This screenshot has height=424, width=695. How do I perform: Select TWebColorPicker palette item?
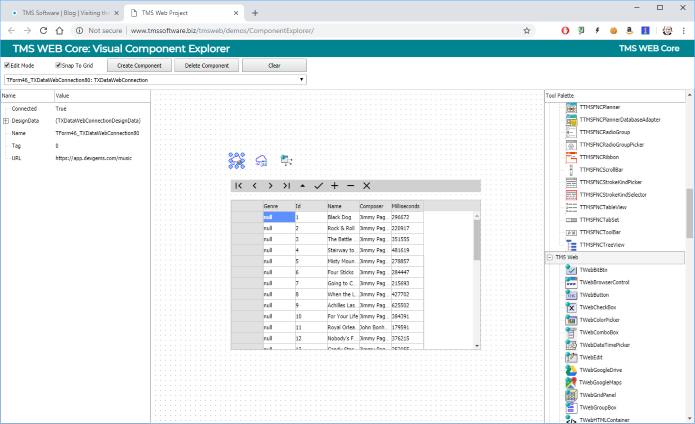click(599, 320)
